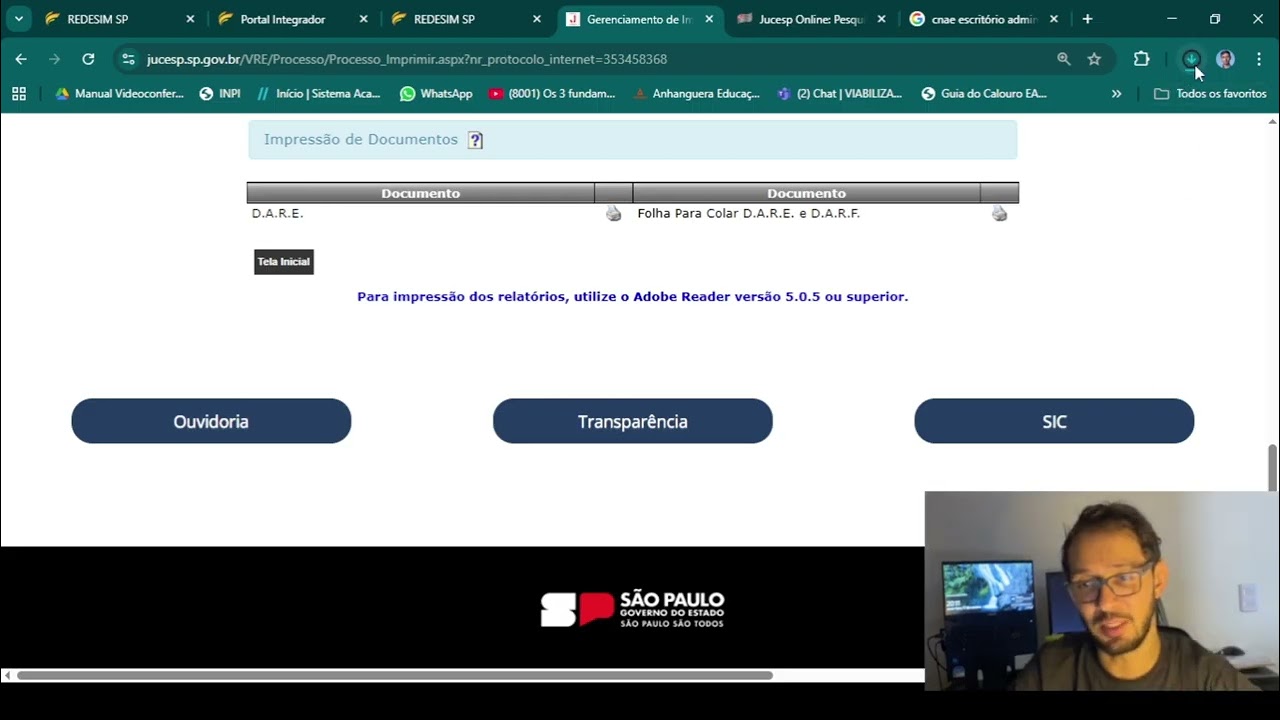
Task: Open site information icon in address bar
Action: [128, 59]
